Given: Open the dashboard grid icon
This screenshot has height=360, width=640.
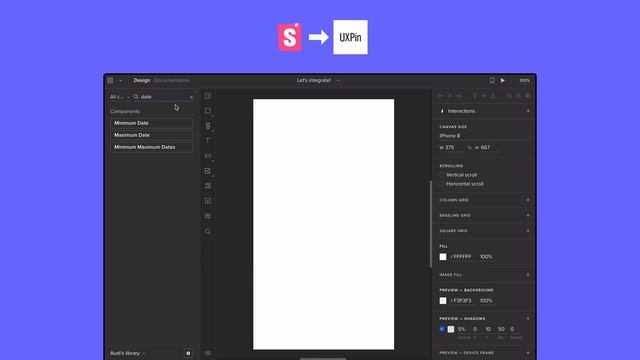Looking at the screenshot, I should (110, 80).
